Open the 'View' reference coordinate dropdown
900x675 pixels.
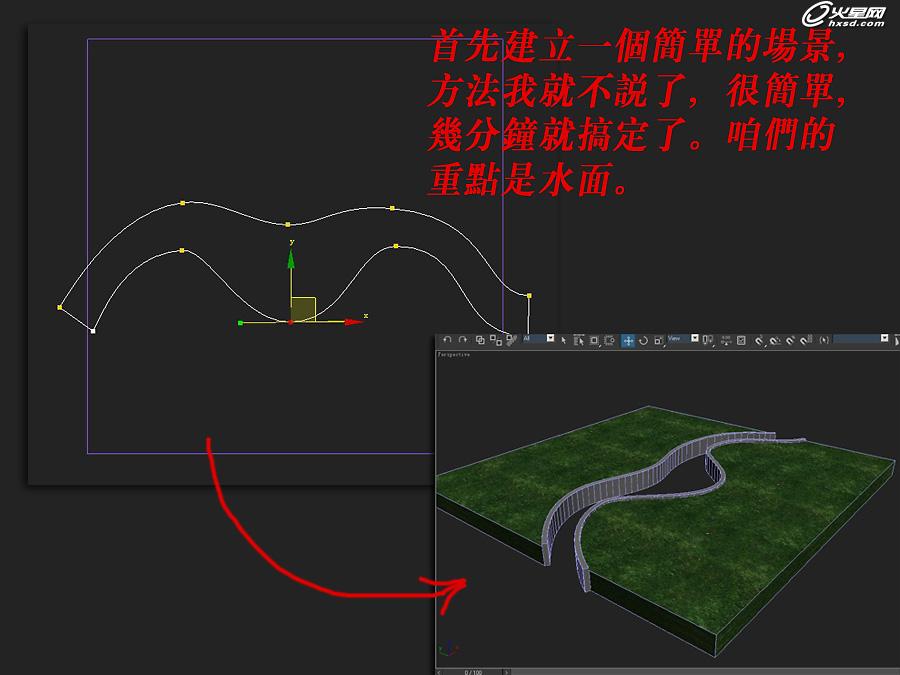[x=682, y=339]
